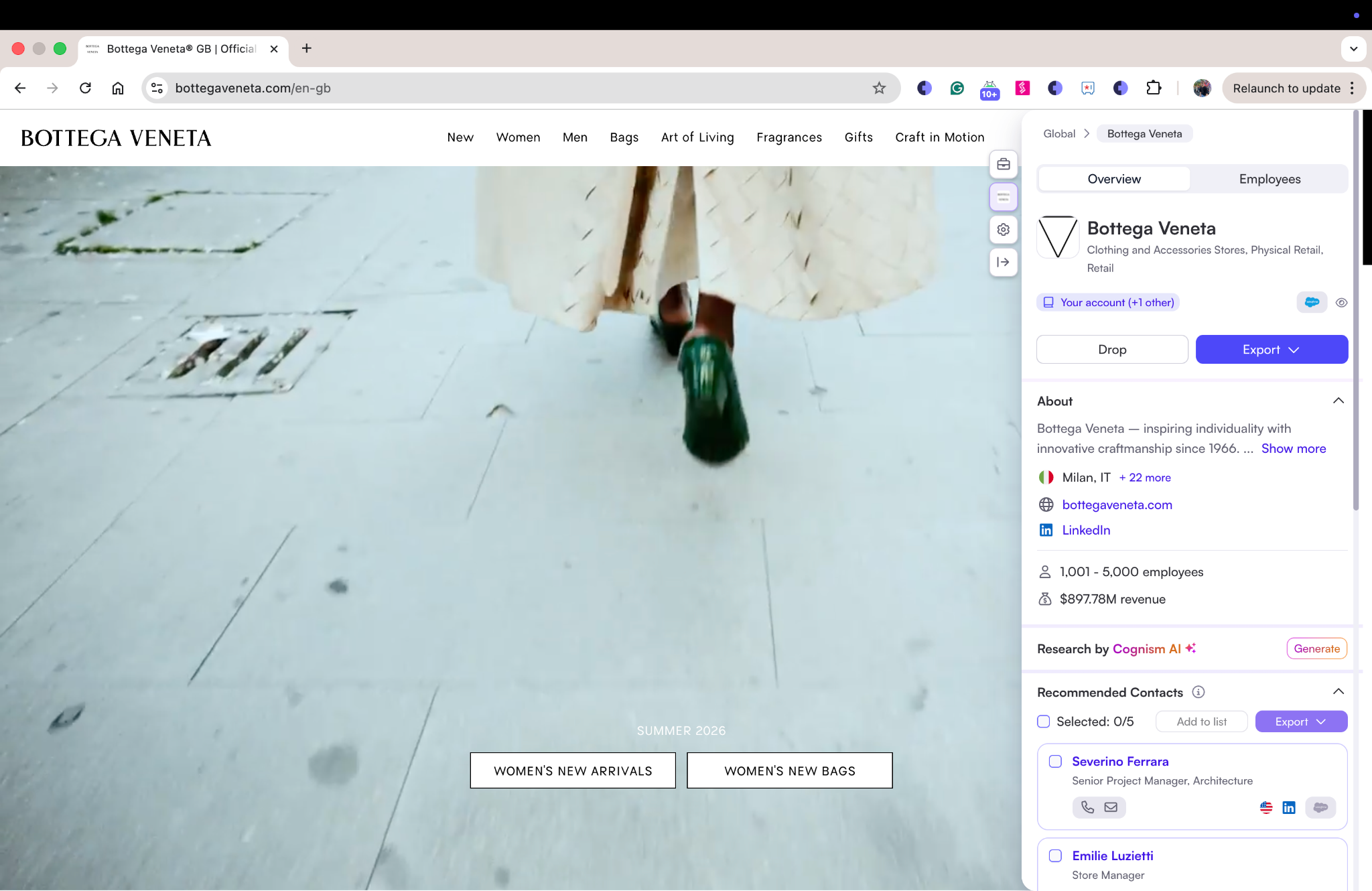Click the Generate research button
The height and width of the screenshot is (891, 1372).
coord(1316,648)
